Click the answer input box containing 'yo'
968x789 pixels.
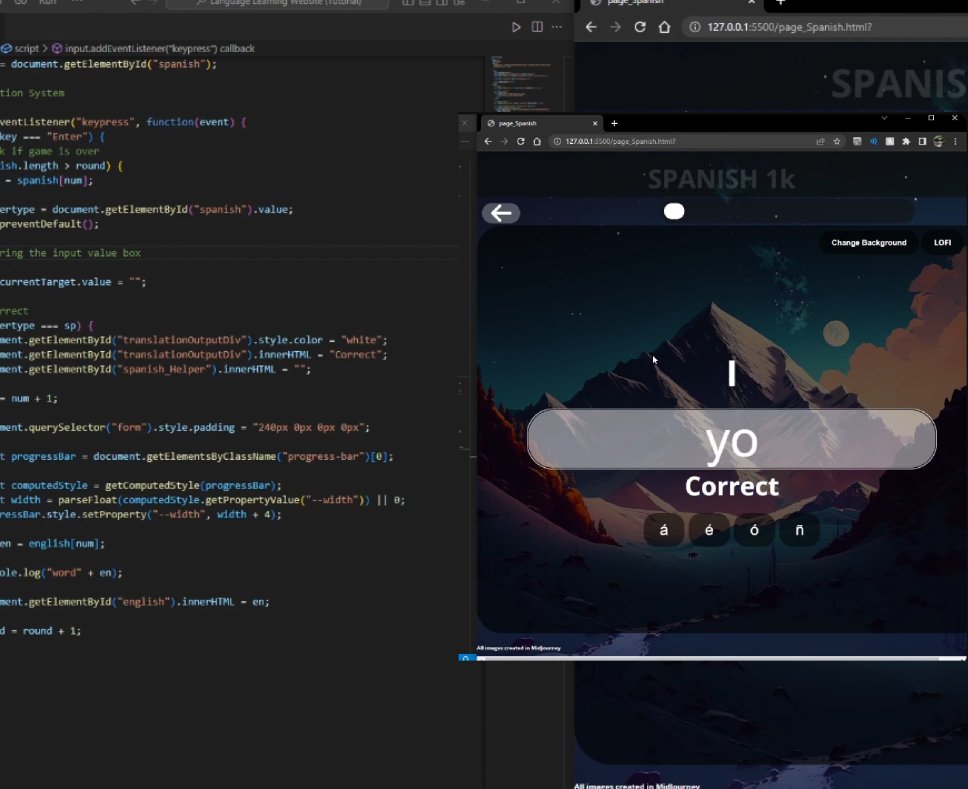(732, 439)
